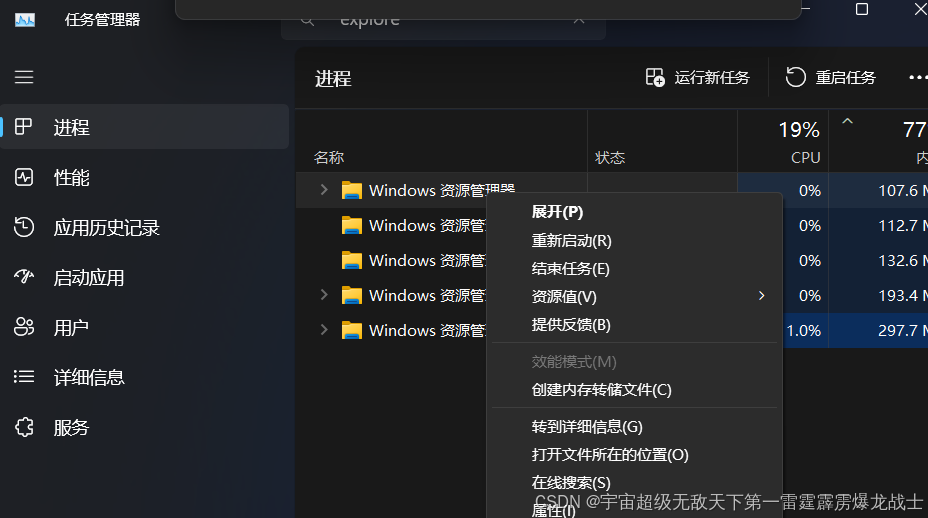The height and width of the screenshot is (518, 928).
Task: Click folder icon of the 112.7 MB row
Action: pos(352,226)
